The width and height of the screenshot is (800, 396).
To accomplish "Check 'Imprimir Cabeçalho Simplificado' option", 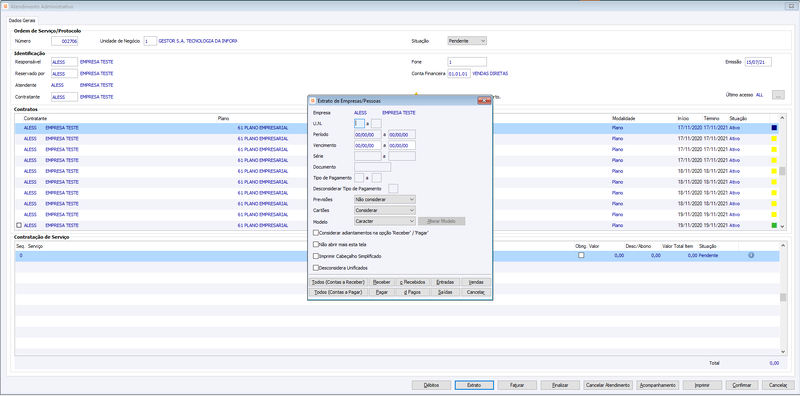I will pos(316,256).
